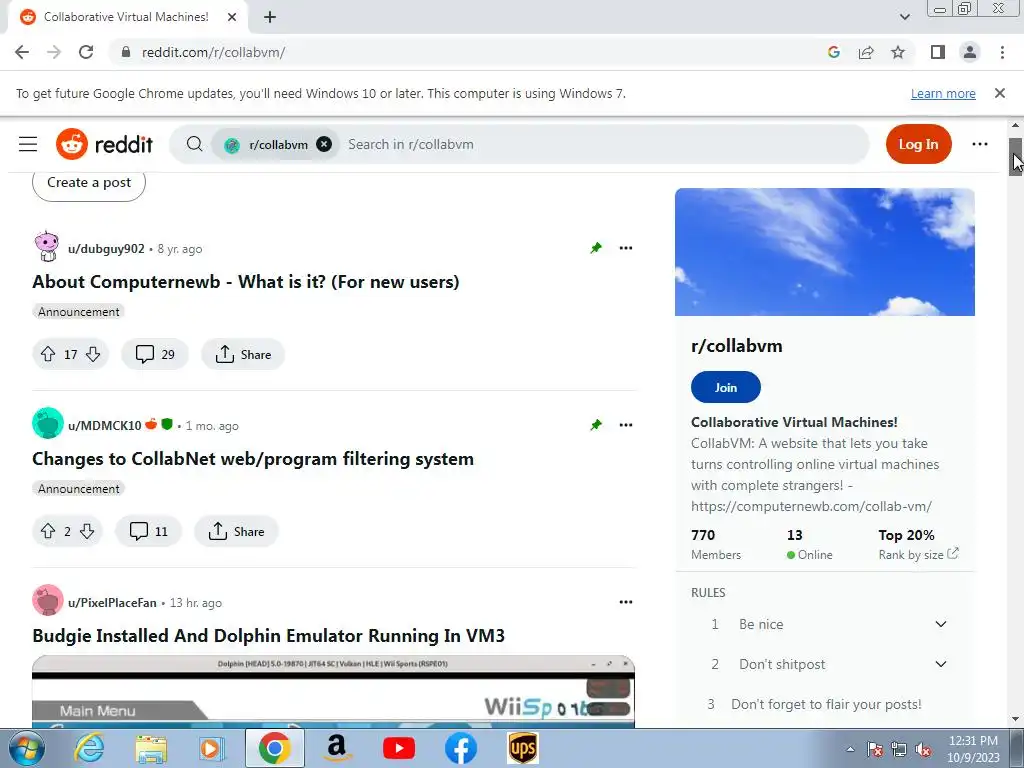This screenshot has height=768, width=1024.
Task: Open Reddit header three-dot menu
Action: click(x=980, y=144)
